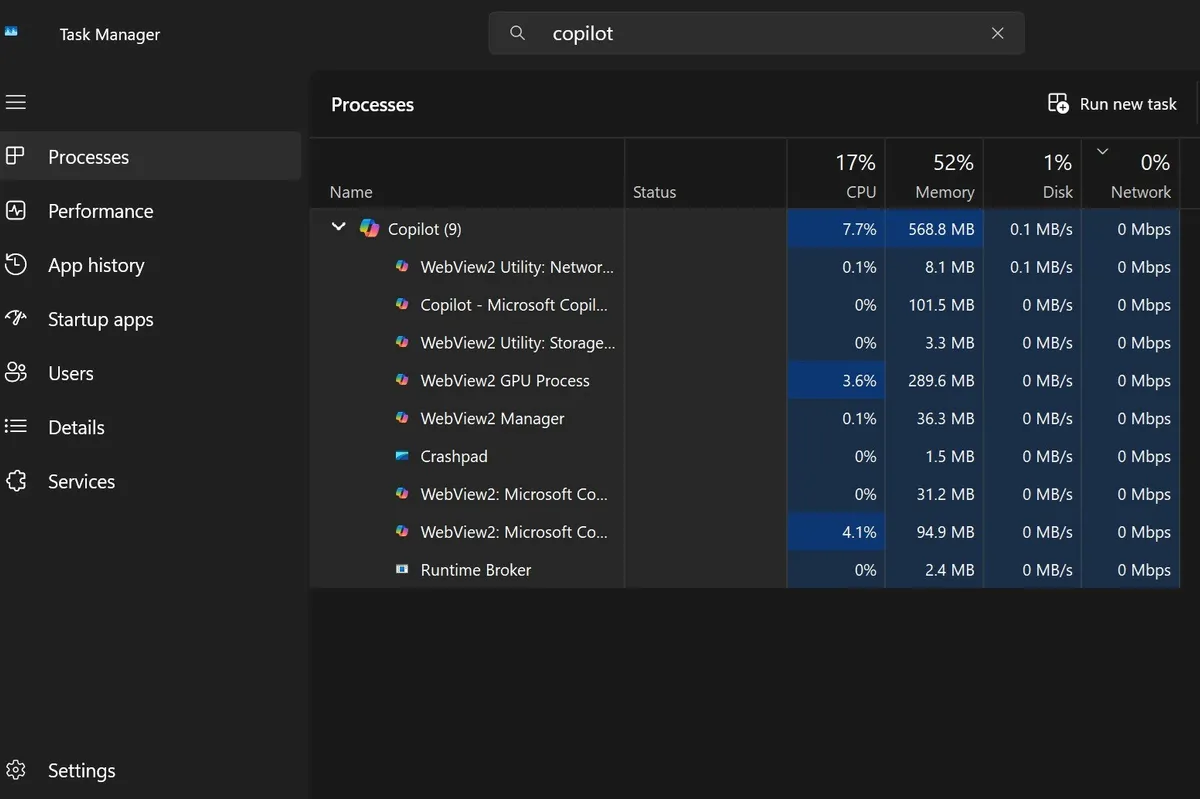Click the 4.1% CPU value
This screenshot has height=799, width=1200.
coord(859,532)
